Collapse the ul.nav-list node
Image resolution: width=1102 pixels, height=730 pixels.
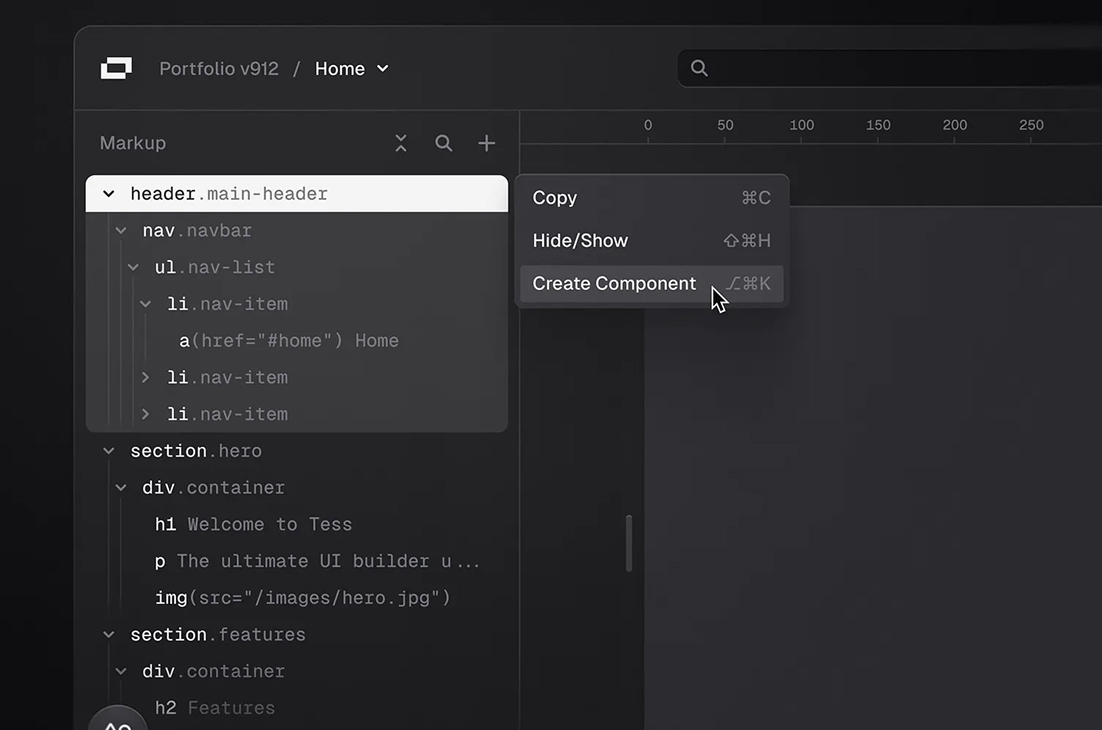134,267
